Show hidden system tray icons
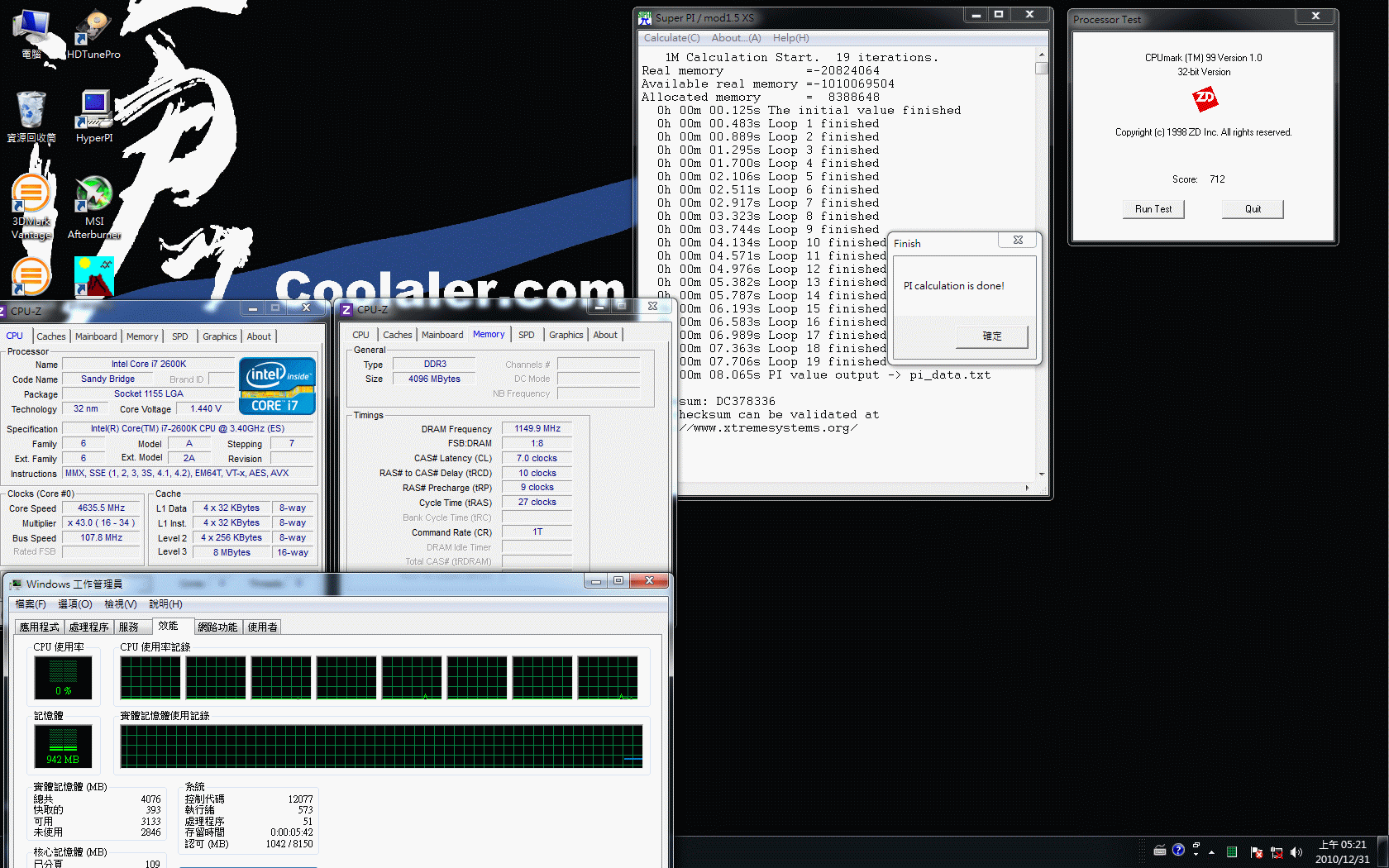This screenshot has width=1389, height=868. [x=1212, y=851]
